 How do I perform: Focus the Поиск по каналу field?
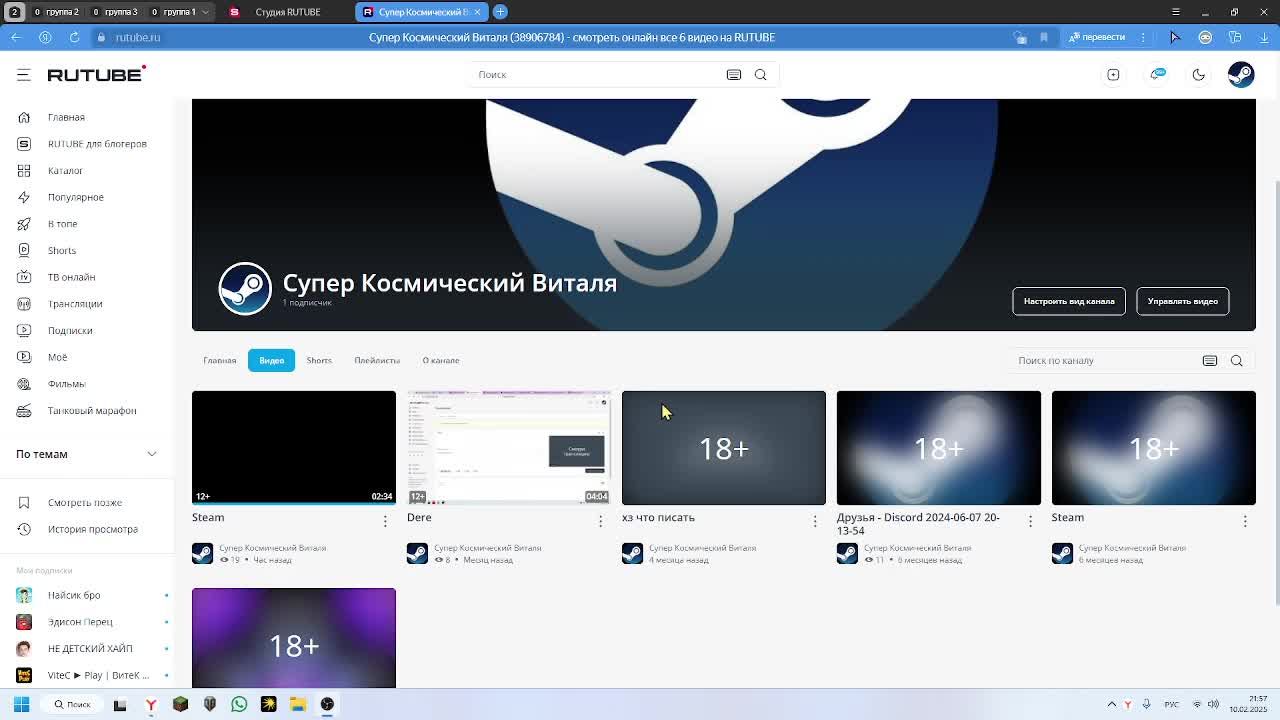[1104, 360]
